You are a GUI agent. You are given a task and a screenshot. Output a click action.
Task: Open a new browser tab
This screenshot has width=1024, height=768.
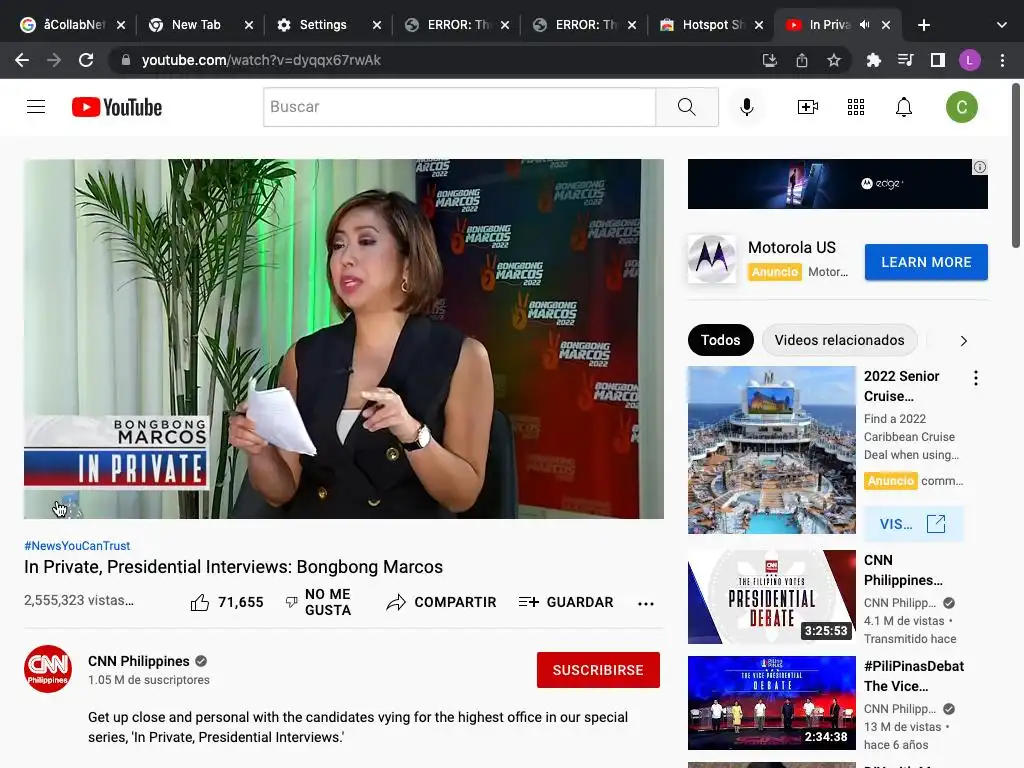pyautogui.click(x=923, y=25)
